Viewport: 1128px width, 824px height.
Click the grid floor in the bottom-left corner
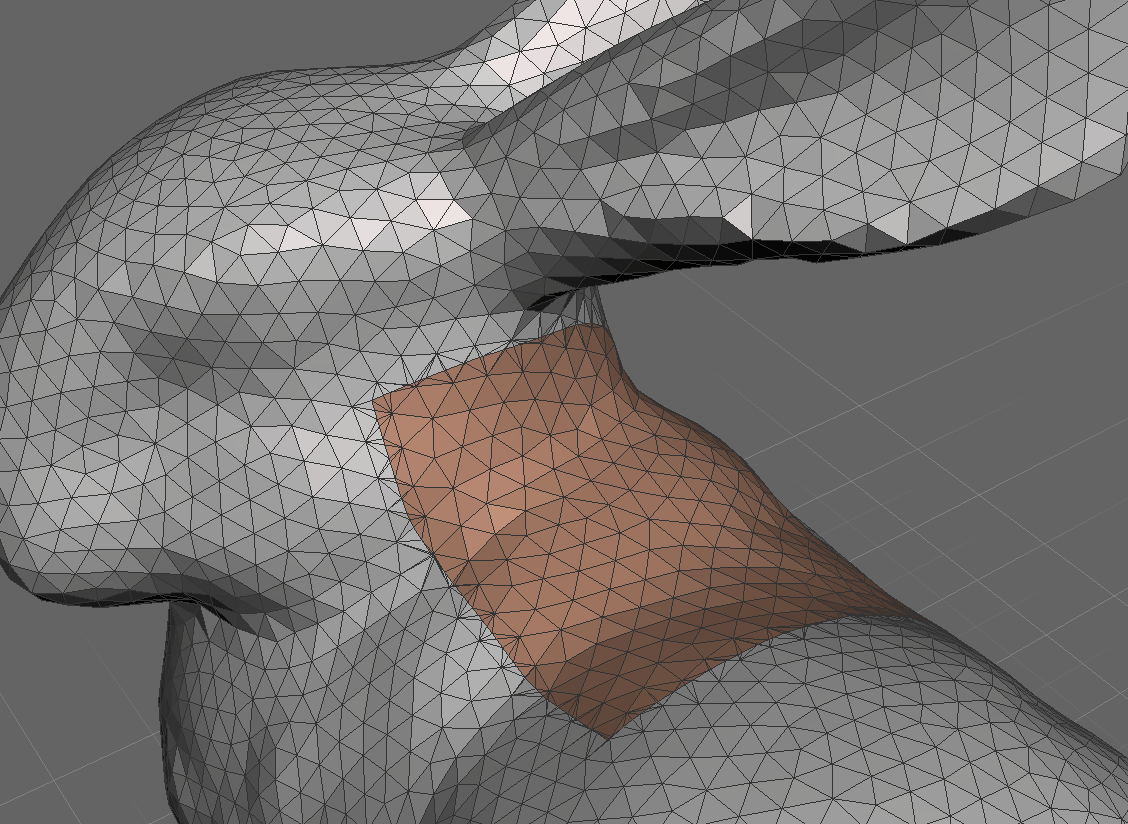pos(60,760)
